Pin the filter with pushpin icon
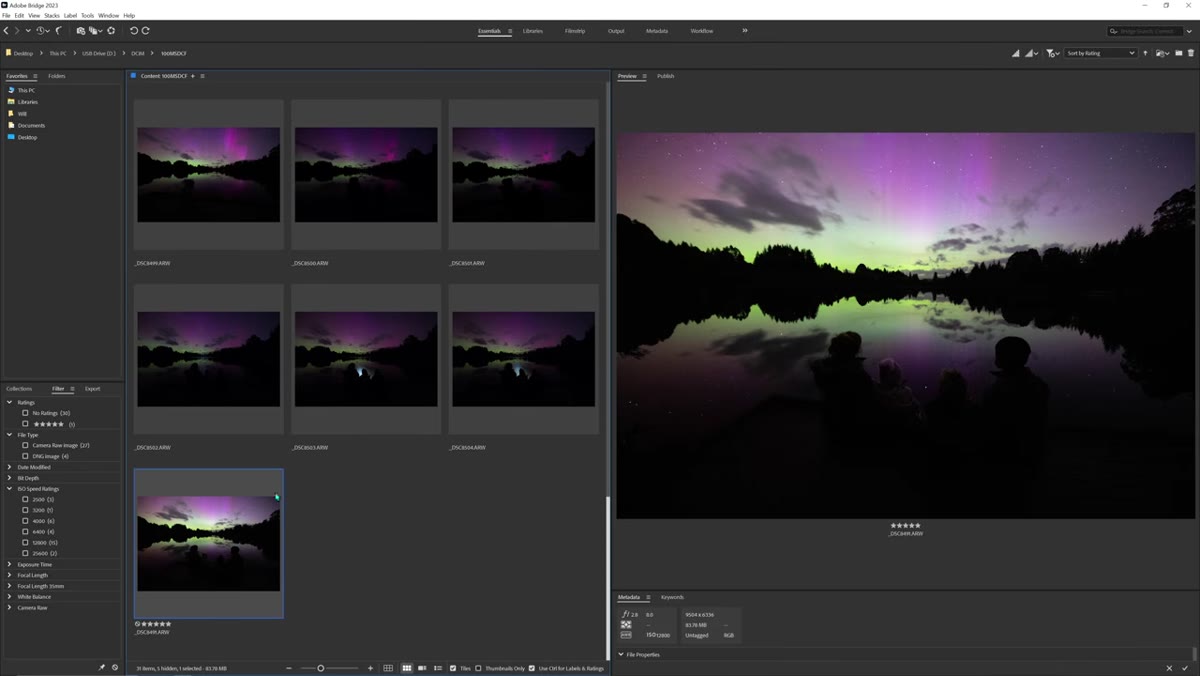The image size is (1200, 676). [101, 667]
